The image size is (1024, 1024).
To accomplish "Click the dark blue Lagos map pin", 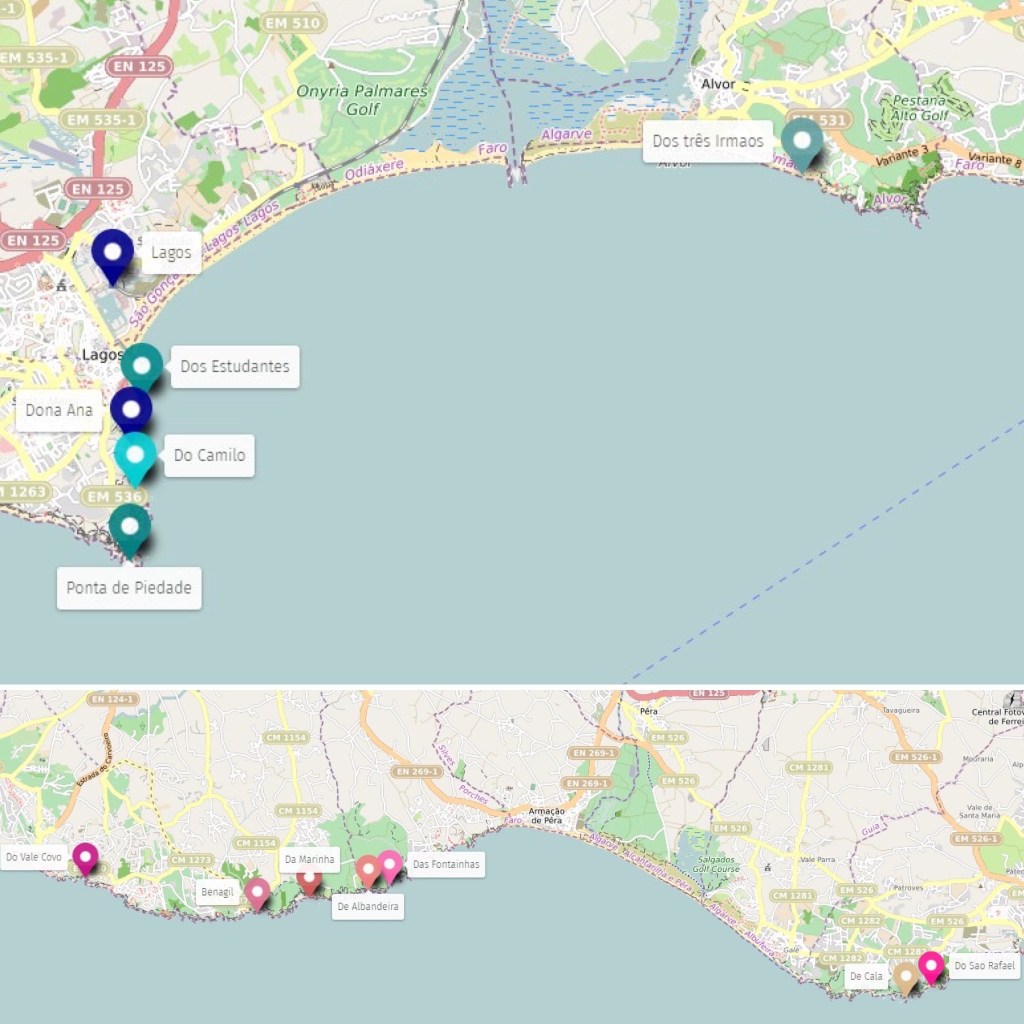I will [x=112, y=255].
